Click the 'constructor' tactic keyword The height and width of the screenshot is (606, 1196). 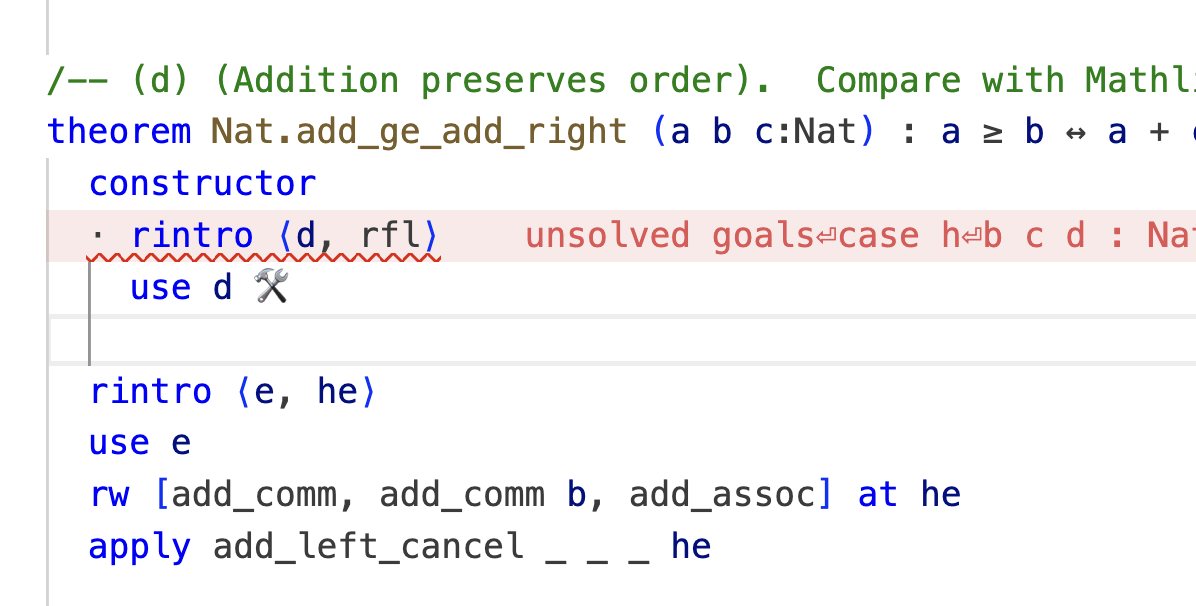[x=202, y=184]
